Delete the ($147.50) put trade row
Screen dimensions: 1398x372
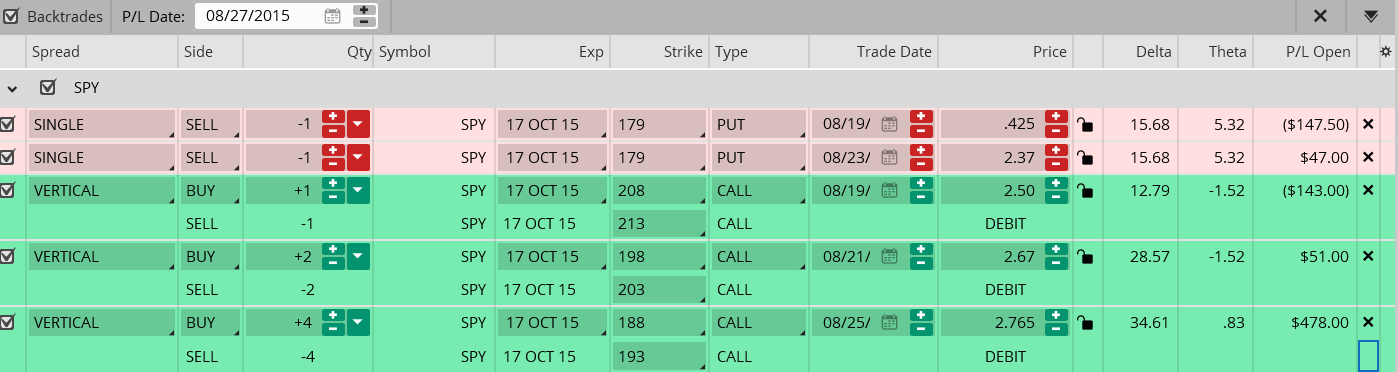(1368, 124)
